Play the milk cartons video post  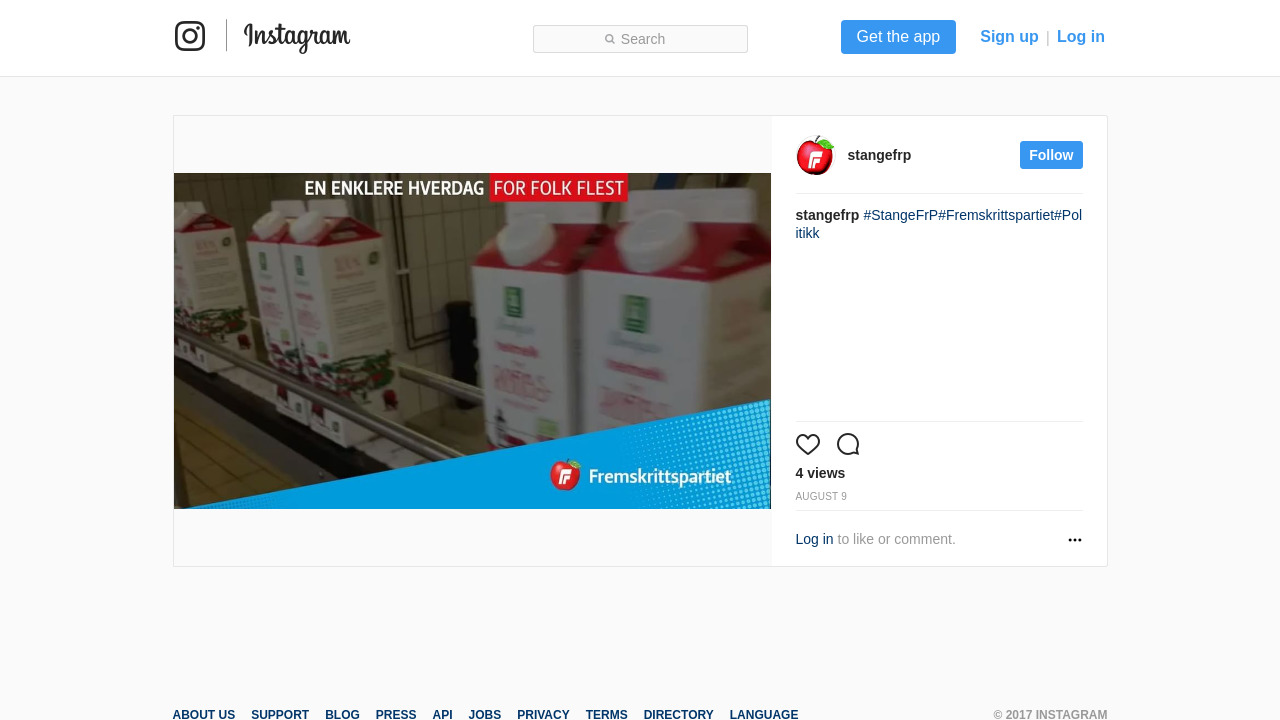pos(472,341)
